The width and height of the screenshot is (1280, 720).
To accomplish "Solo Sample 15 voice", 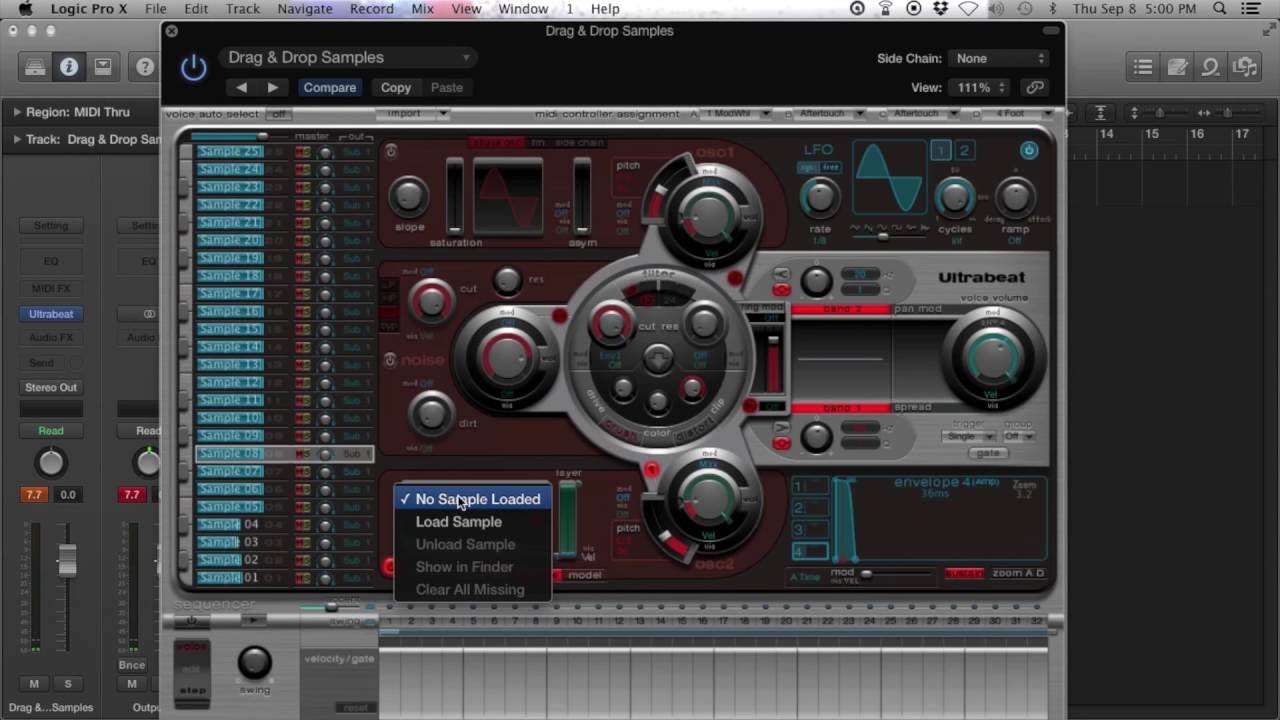I will 306,330.
